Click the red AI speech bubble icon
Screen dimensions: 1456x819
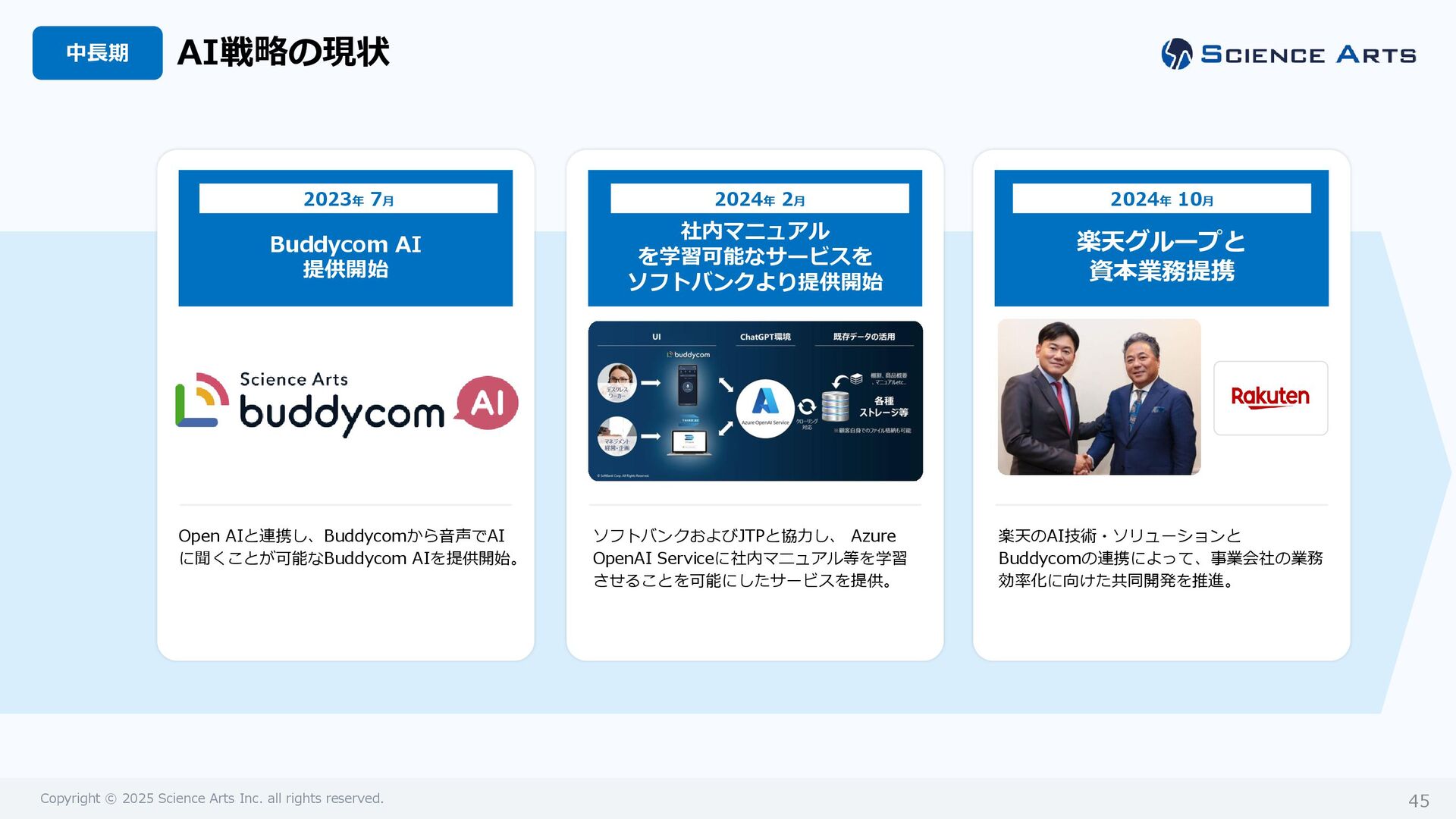coord(487,403)
